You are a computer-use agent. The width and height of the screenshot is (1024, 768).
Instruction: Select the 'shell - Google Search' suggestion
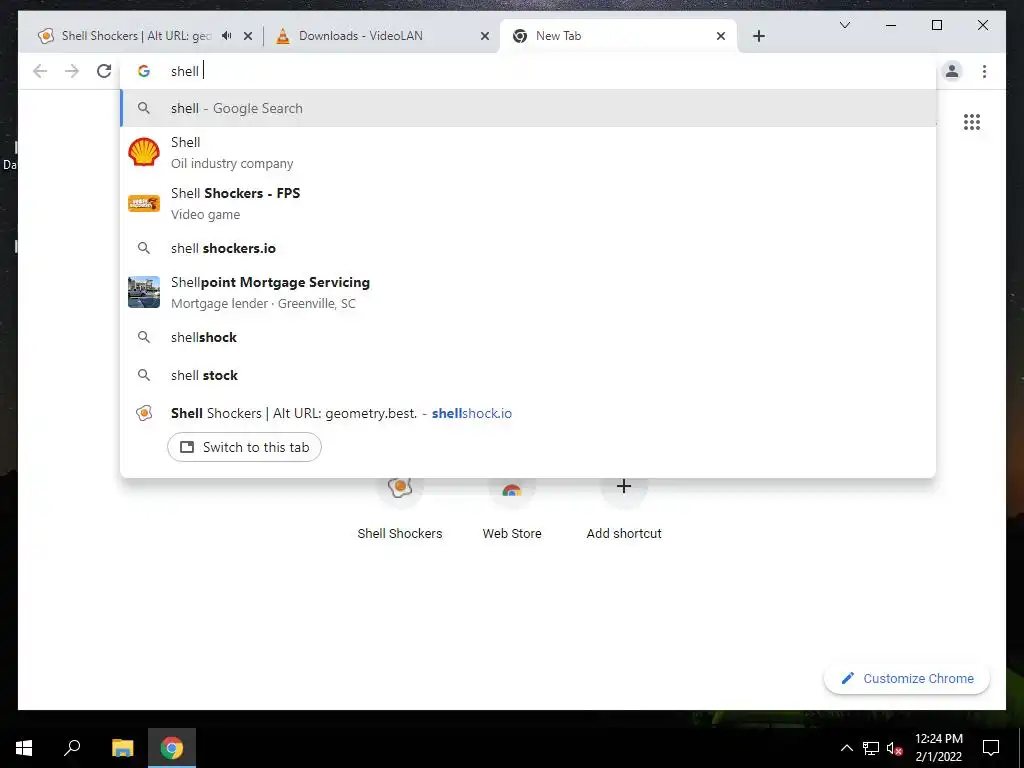[528, 108]
